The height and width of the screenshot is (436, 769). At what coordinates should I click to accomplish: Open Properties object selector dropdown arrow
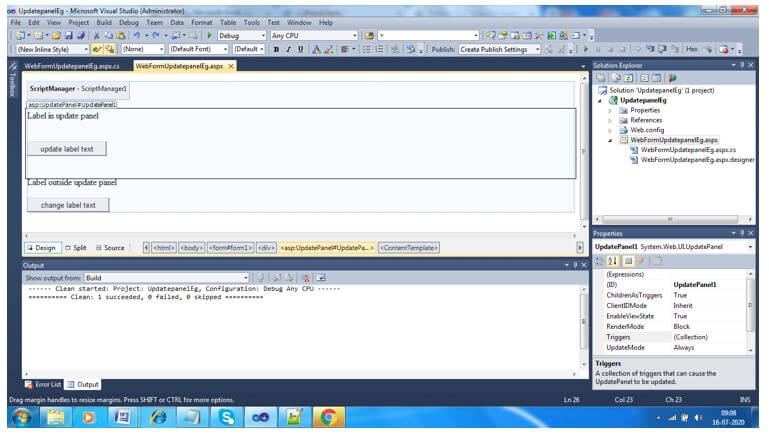750,247
